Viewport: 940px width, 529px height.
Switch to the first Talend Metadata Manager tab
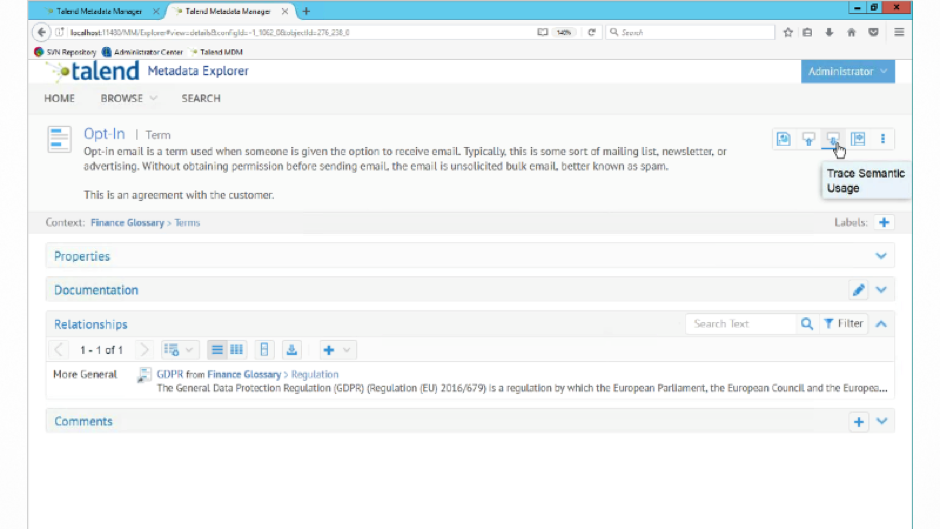99,11
